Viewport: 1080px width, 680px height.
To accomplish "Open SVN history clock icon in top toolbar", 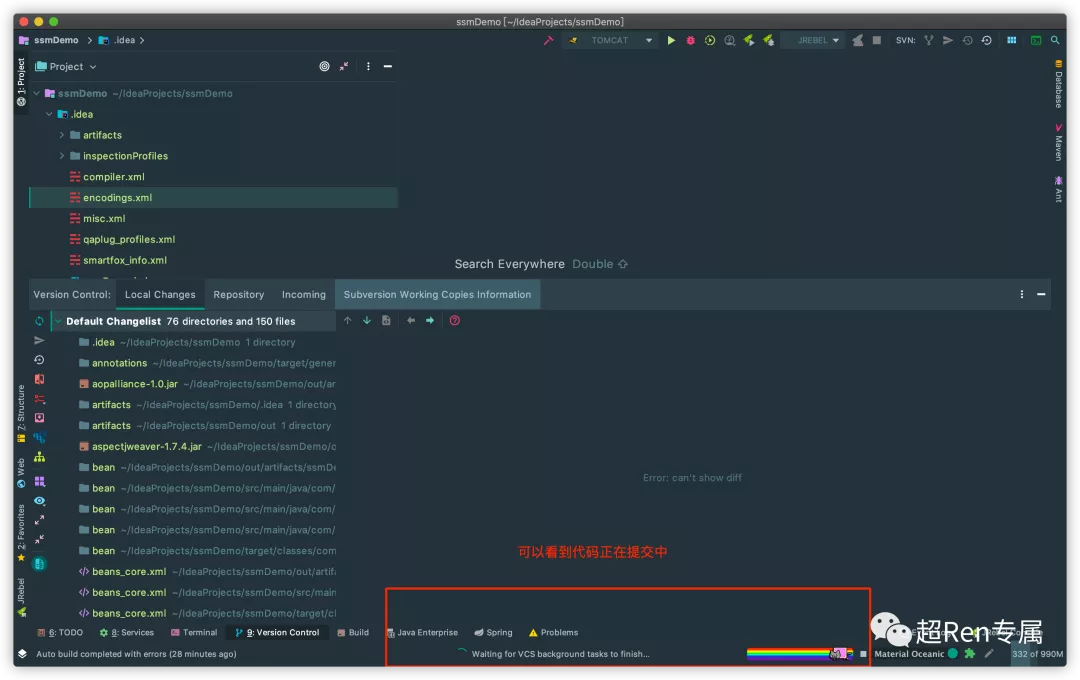I will pyautogui.click(x=967, y=40).
